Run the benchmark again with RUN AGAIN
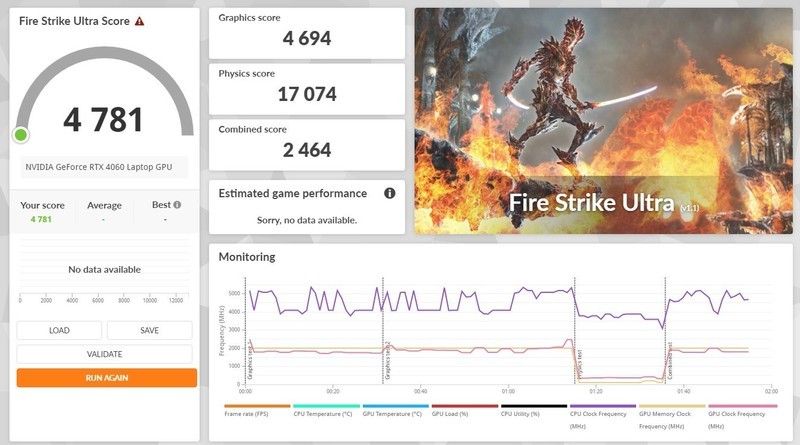The height and width of the screenshot is (445, 800). (x=107, y=378)
